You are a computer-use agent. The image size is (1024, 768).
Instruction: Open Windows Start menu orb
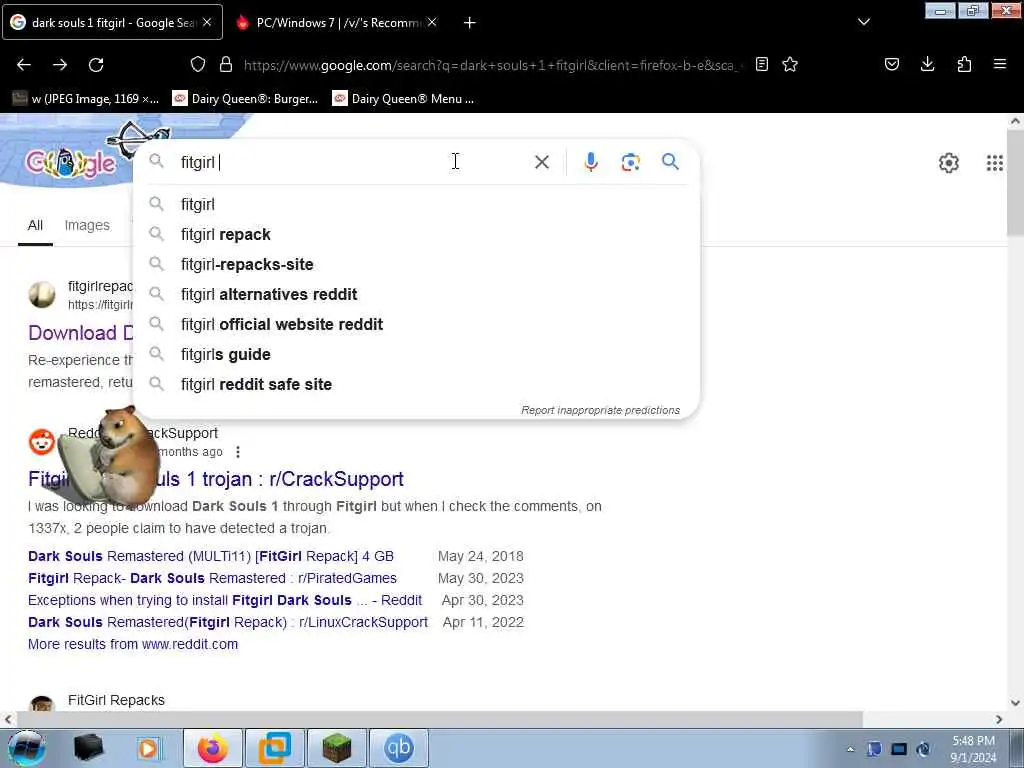tap(27, 748)
